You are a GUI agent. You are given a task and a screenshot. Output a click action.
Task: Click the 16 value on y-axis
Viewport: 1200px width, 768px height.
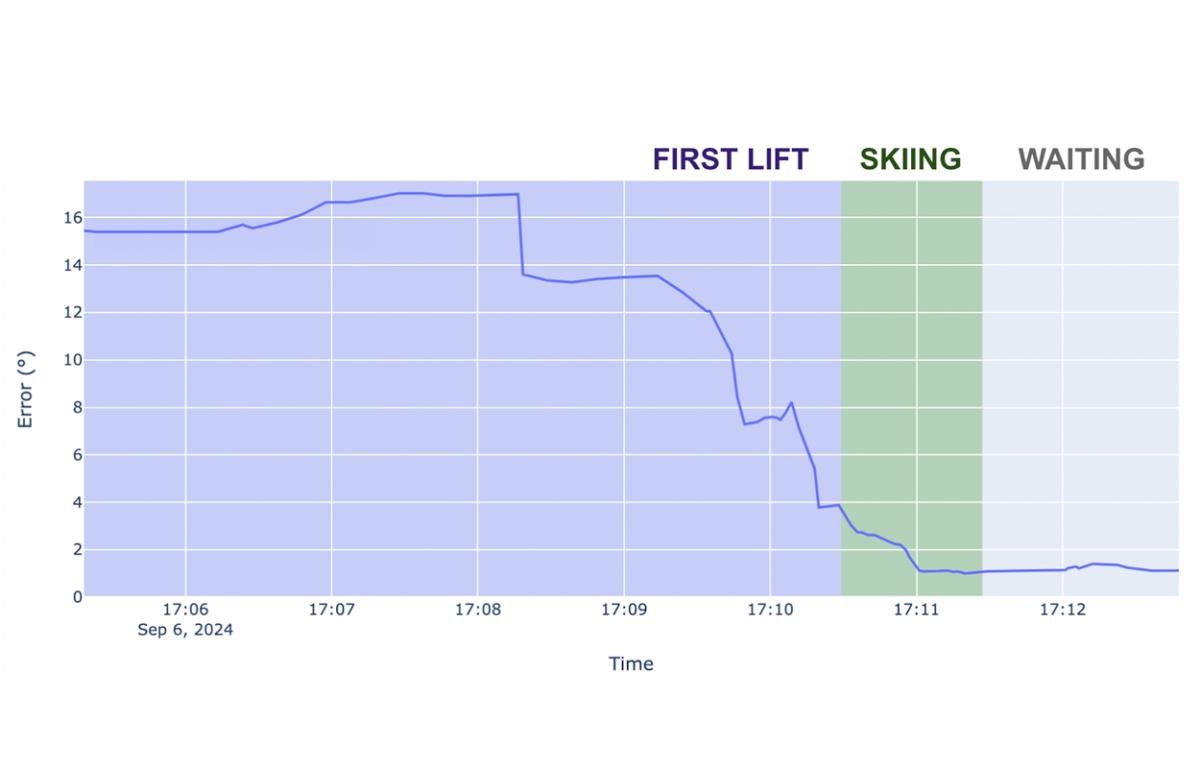click(66, 218)
